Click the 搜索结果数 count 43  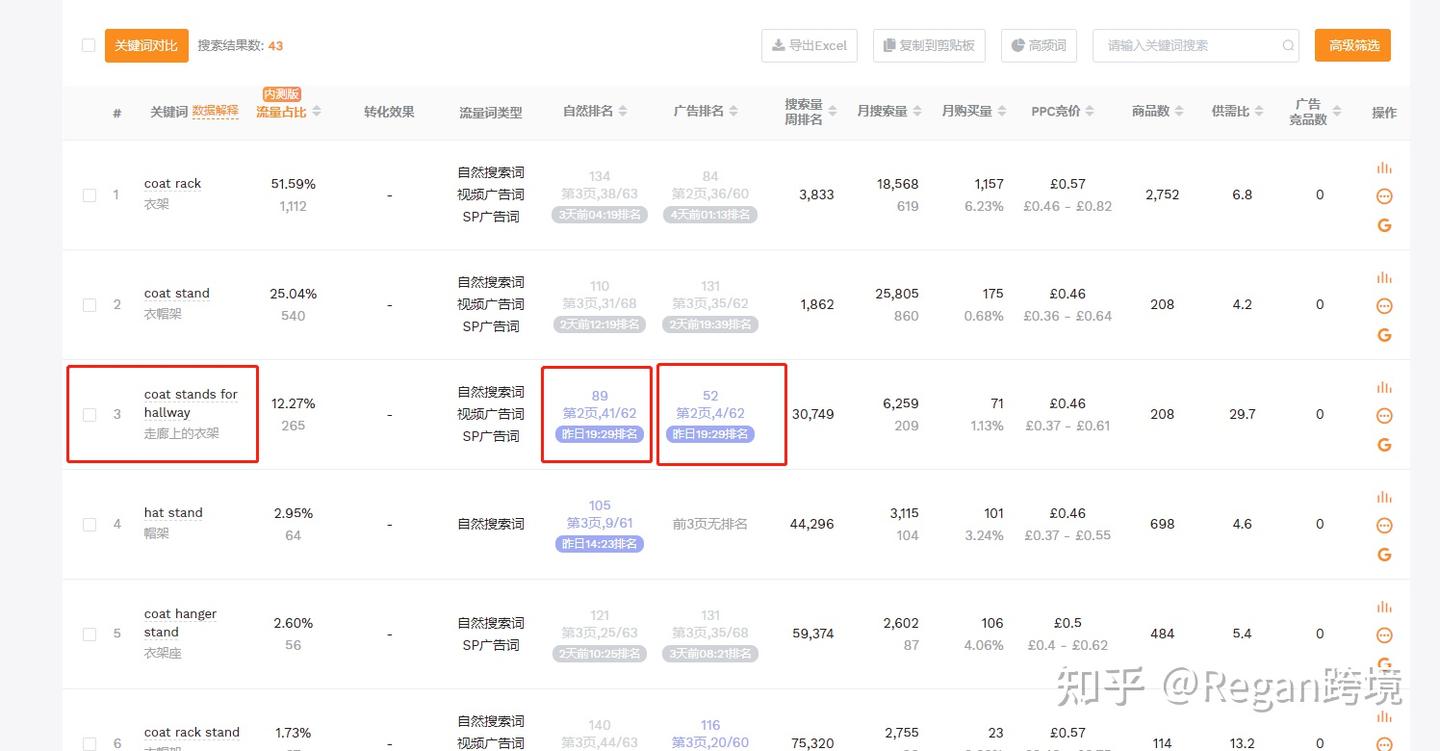(x=275, y=46)
